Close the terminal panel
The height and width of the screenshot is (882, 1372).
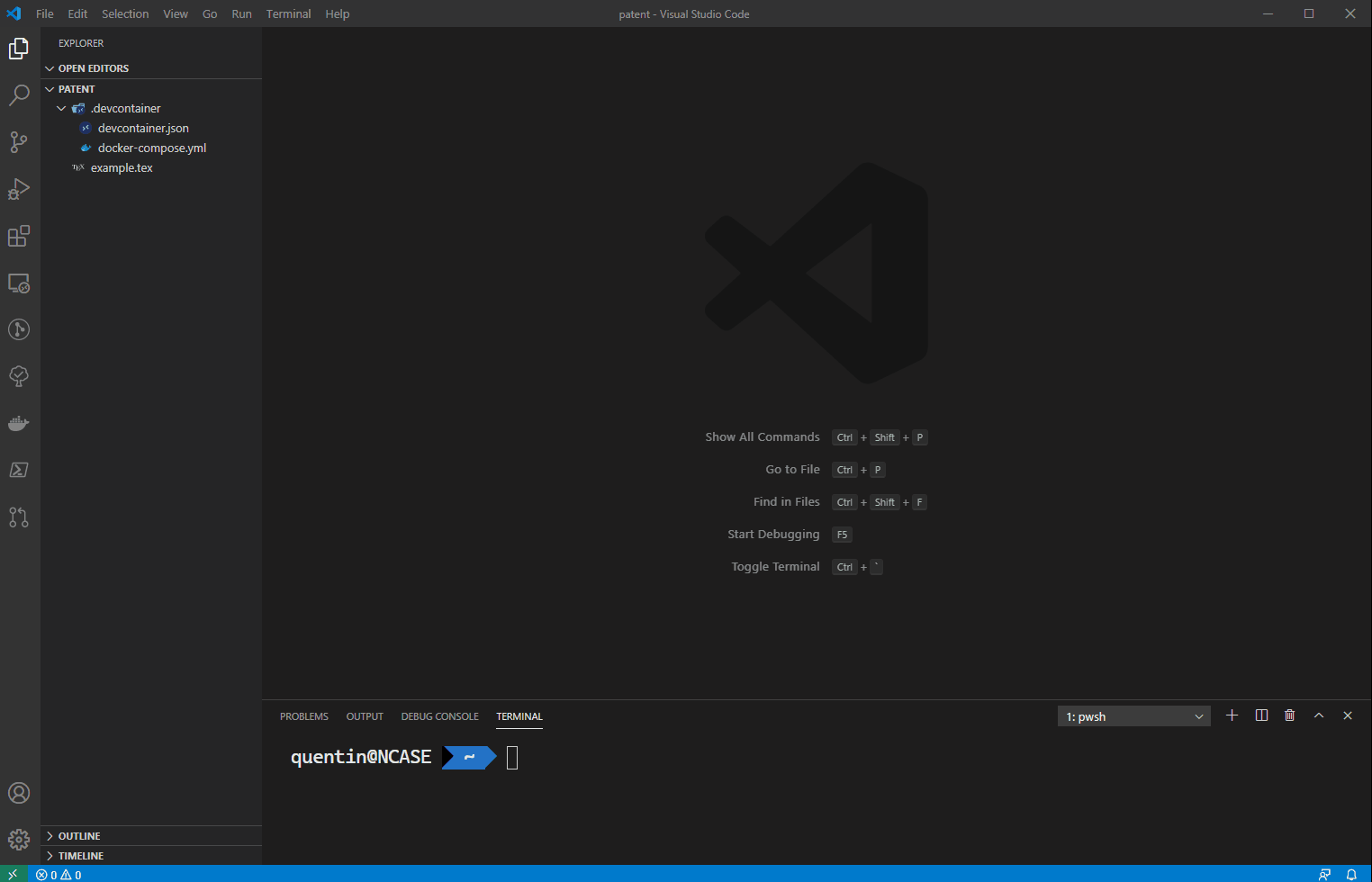[x=1348, y=715]
